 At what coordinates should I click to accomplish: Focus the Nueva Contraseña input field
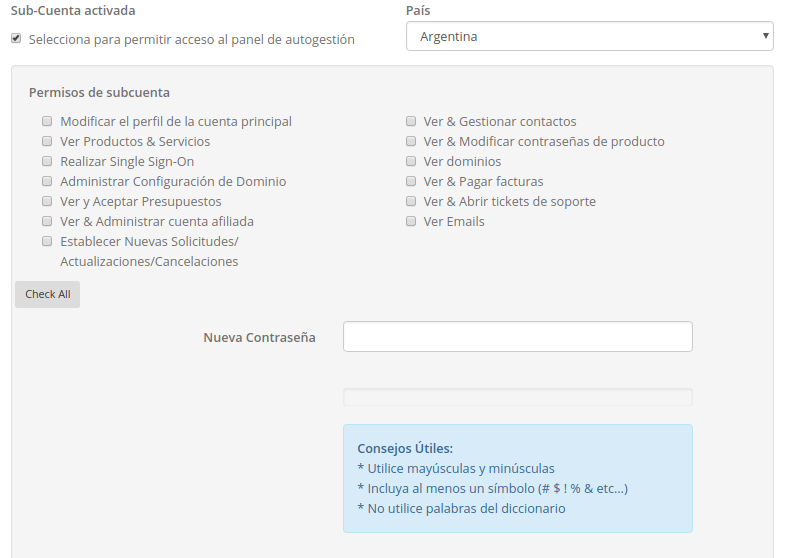[517, 336]
